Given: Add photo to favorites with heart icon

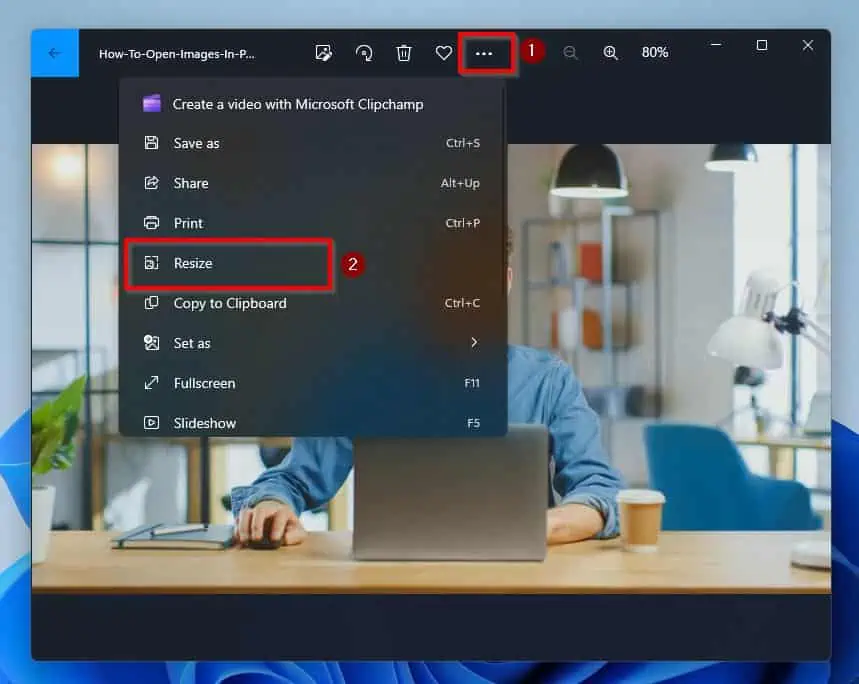Looking at the screenshot, I should [x=444, y=53].
